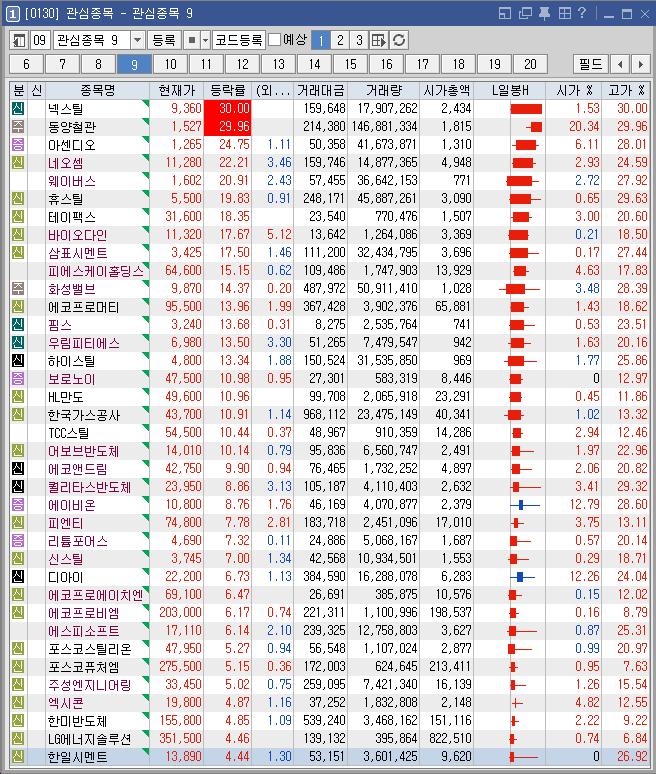Viewport: 656px width, 774px height.
Task: Open help with the question mark icon
Action: tap(582, 13)
